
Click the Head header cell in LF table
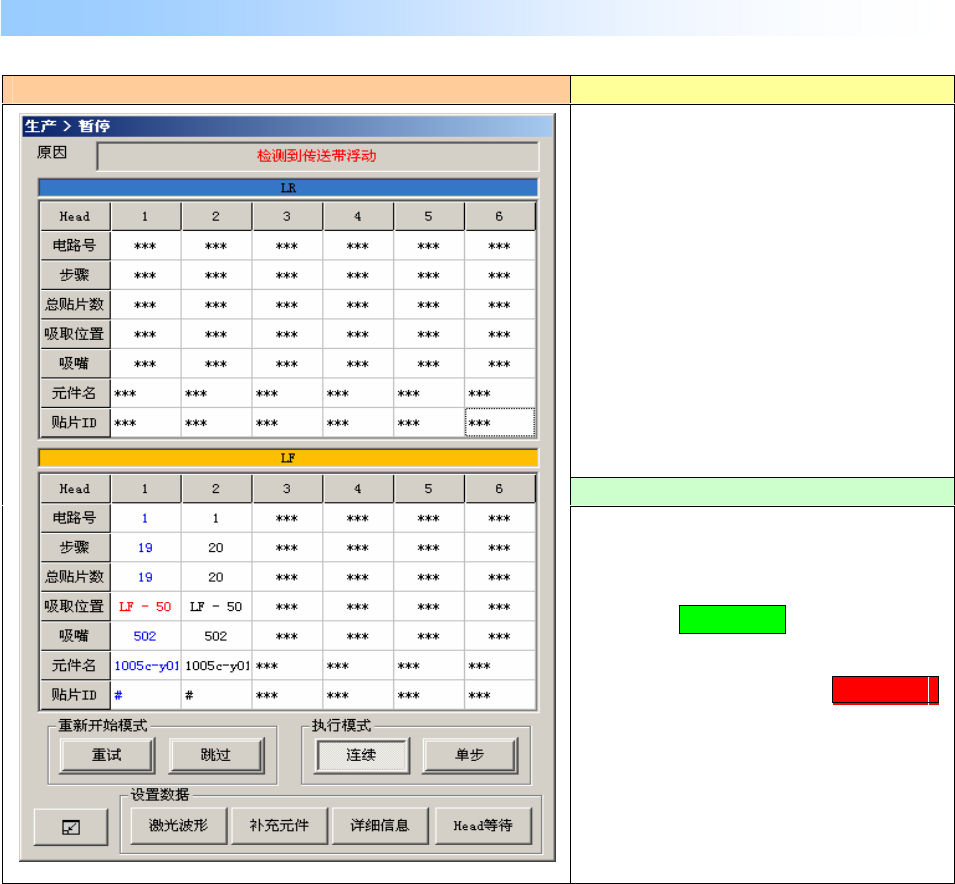[75, 489]
